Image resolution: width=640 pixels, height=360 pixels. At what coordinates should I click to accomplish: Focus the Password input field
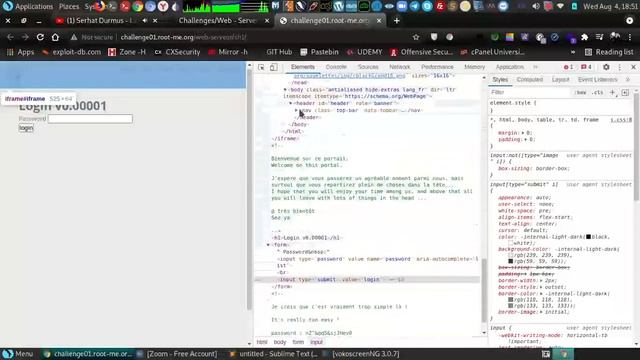[90, 119]
